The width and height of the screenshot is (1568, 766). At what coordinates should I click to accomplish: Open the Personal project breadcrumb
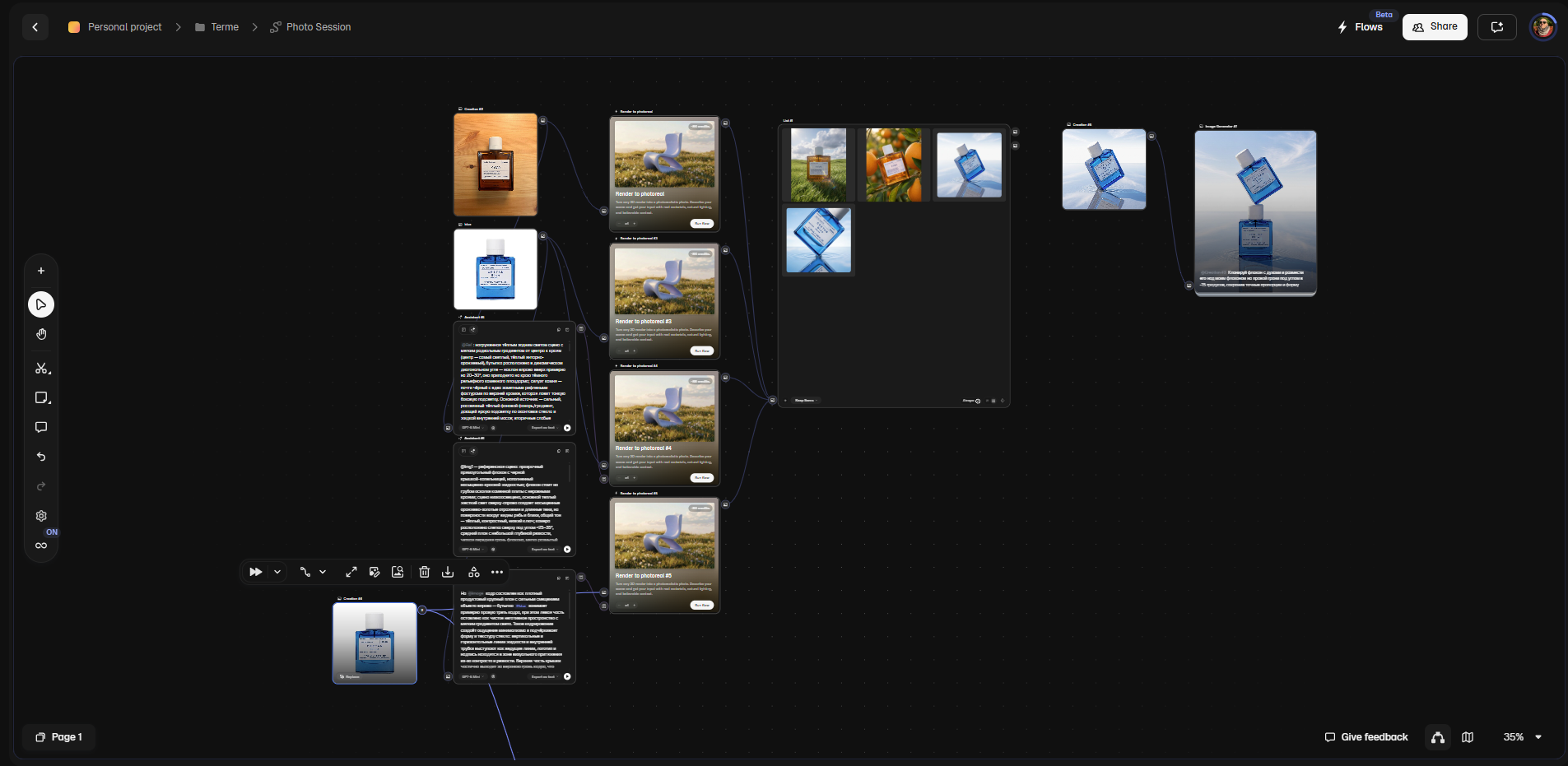coord(115,27)
